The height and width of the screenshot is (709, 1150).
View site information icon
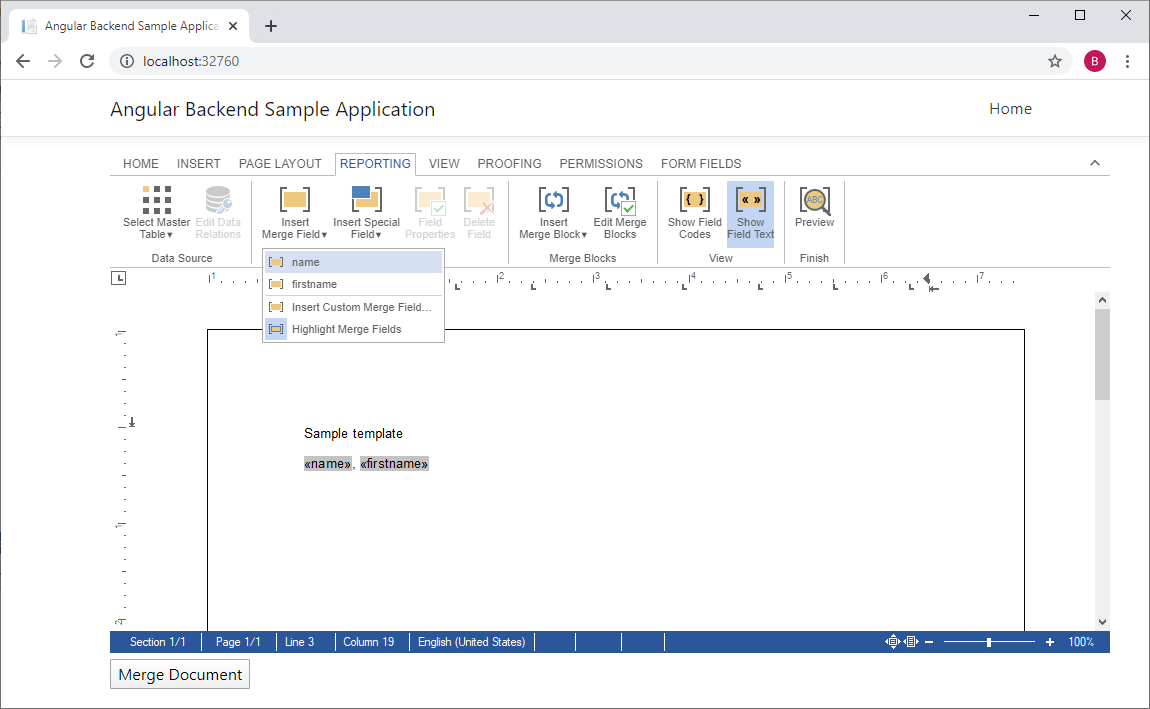127,61
